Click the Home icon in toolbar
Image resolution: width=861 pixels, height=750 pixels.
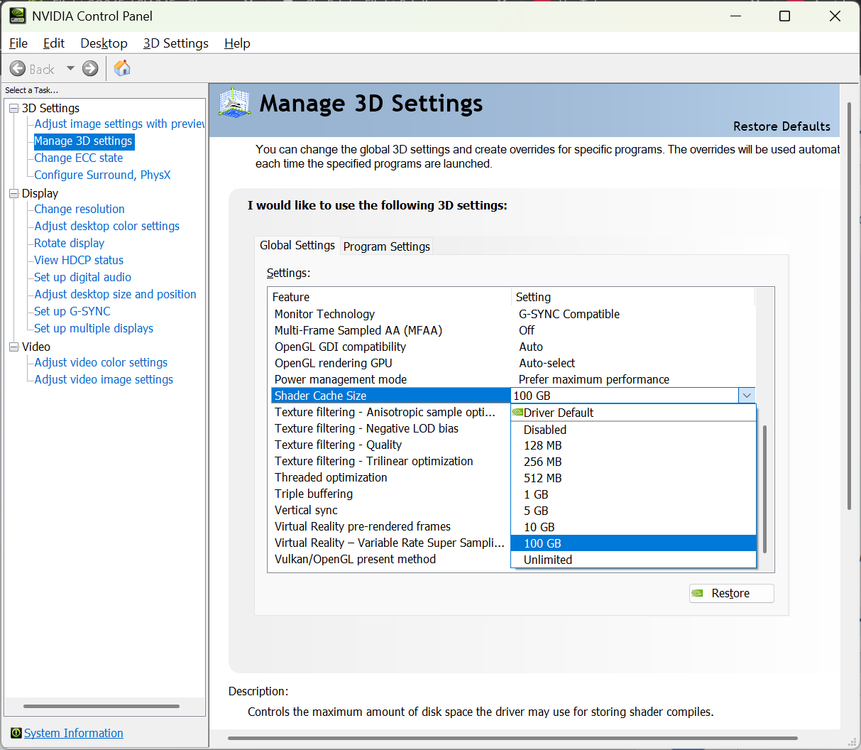(x=122, y=68)
